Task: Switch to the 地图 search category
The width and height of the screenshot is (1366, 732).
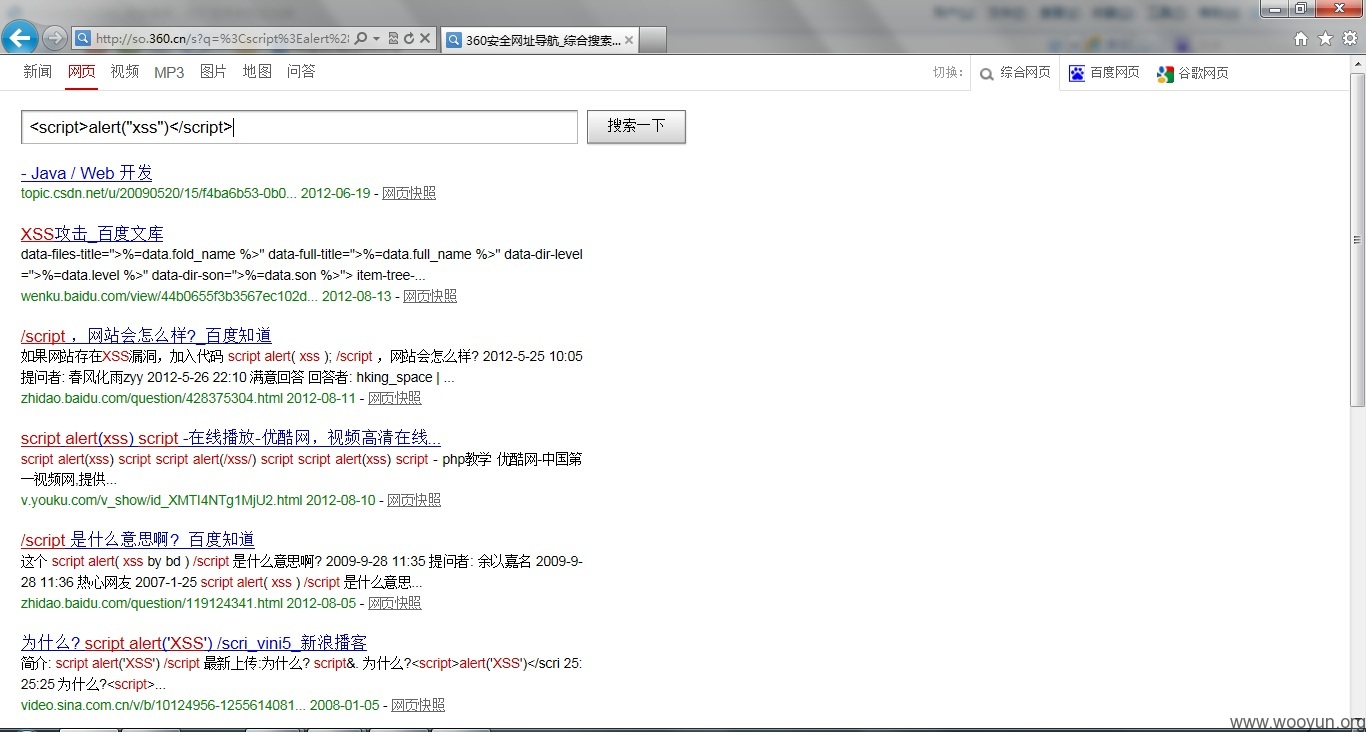Action: [257, 72]
